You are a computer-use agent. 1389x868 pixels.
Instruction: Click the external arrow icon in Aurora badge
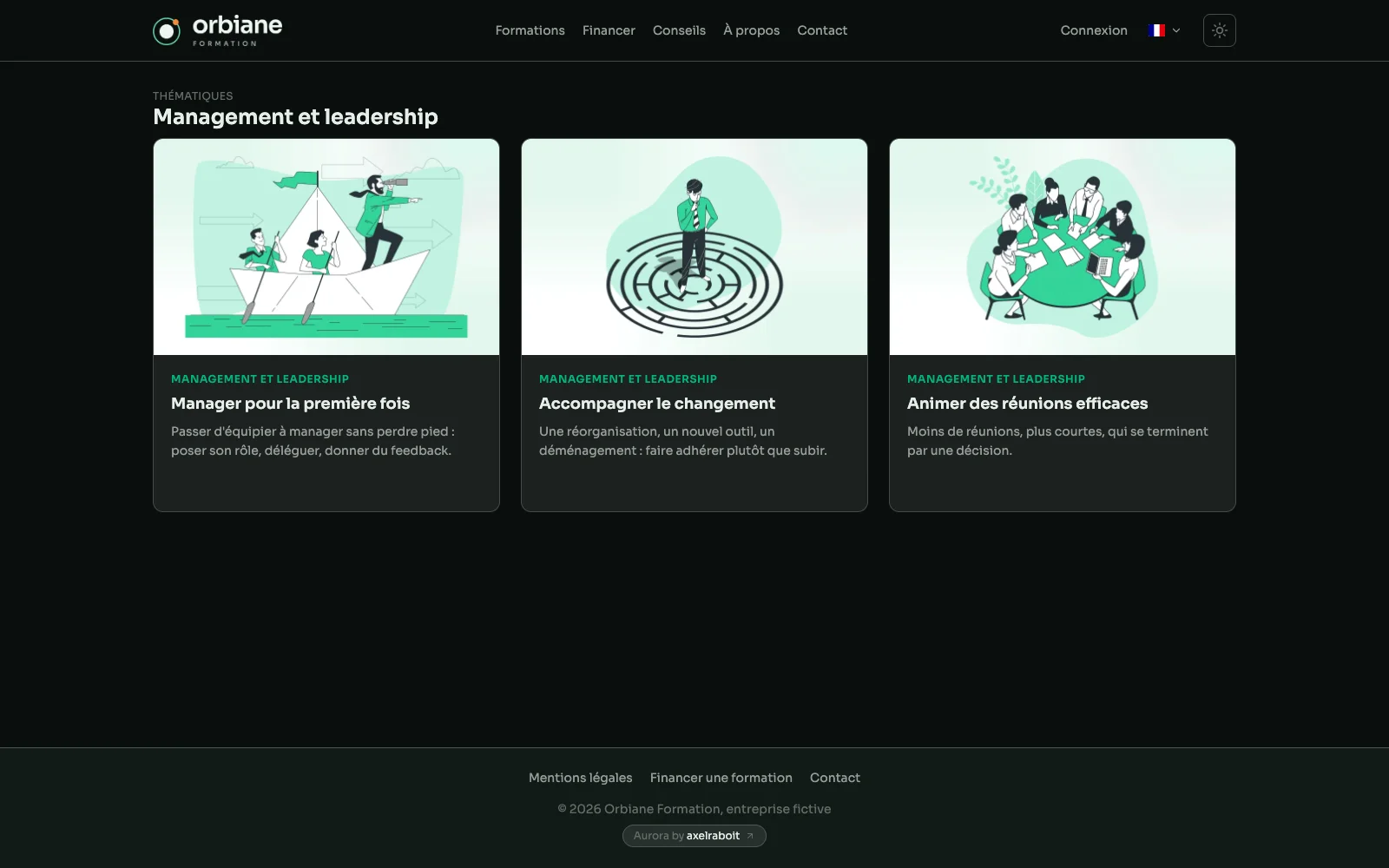750,836
